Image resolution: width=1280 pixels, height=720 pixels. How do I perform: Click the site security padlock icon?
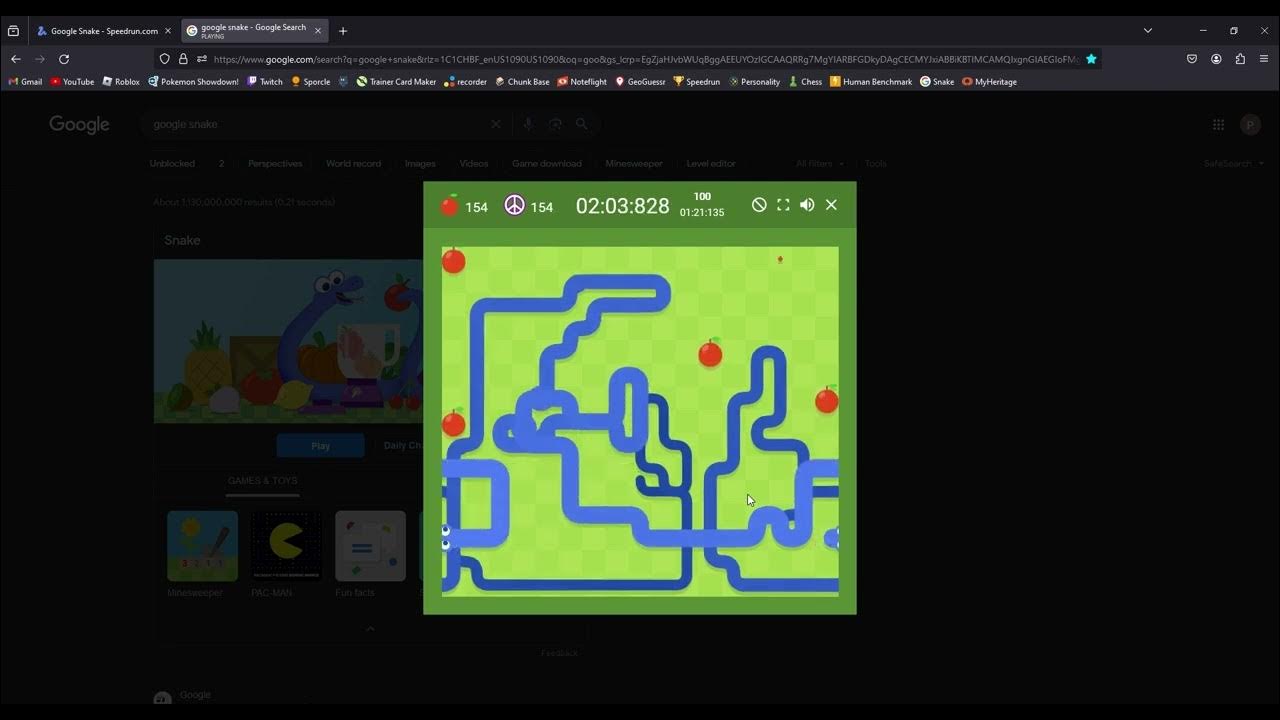pyautogui.click(x=183, y=59)
